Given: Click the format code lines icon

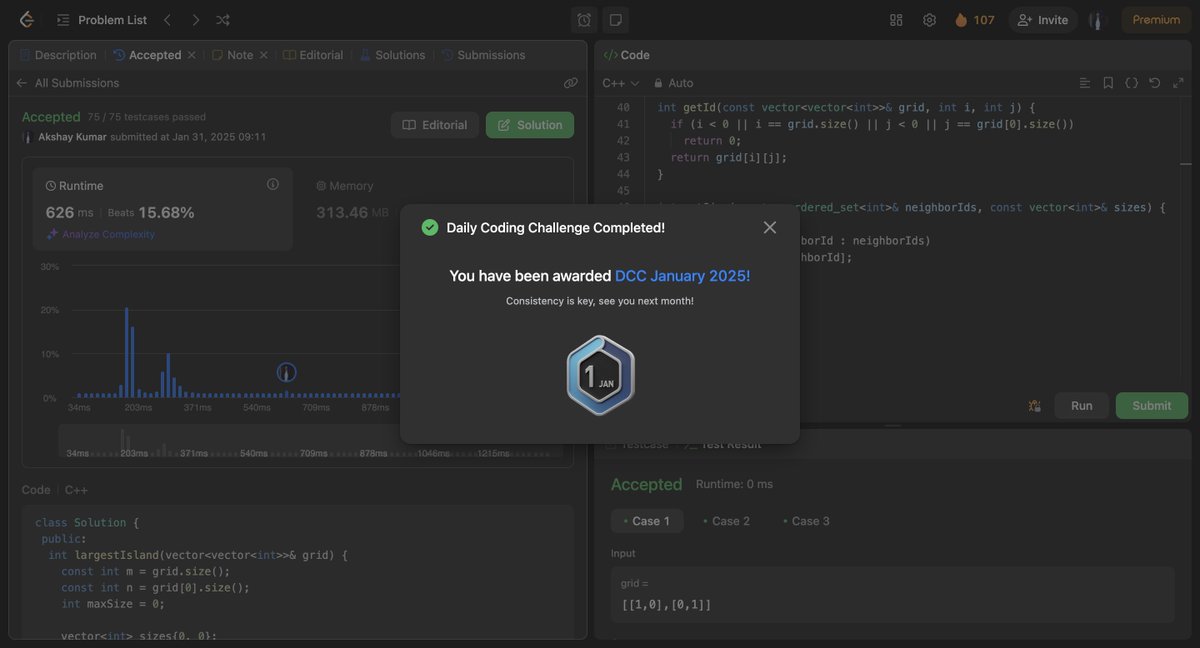Looking at the screenshot, I should pos(1085,83).
